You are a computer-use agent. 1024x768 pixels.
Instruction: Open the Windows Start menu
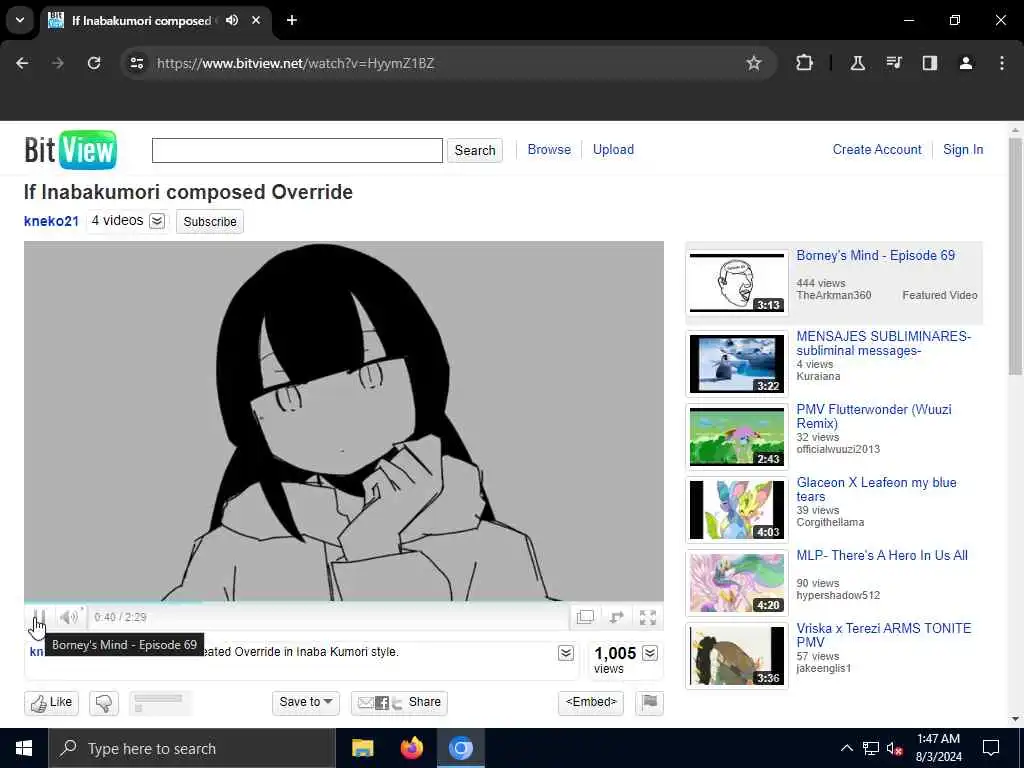tap(24, 748)
